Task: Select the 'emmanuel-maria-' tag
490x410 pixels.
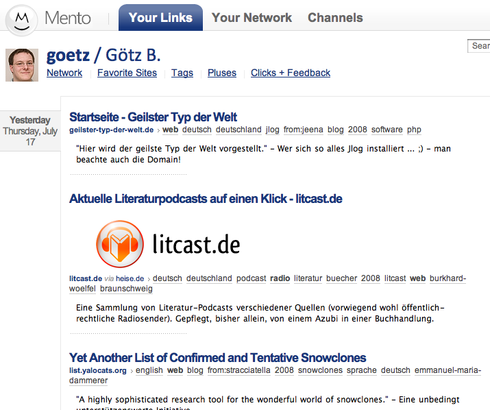Action: [x=448, y=370]
